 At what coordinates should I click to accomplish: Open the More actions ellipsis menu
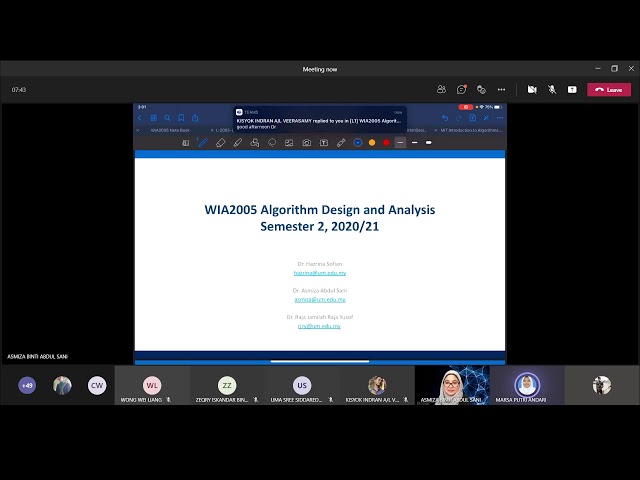[x=501, y=89]
